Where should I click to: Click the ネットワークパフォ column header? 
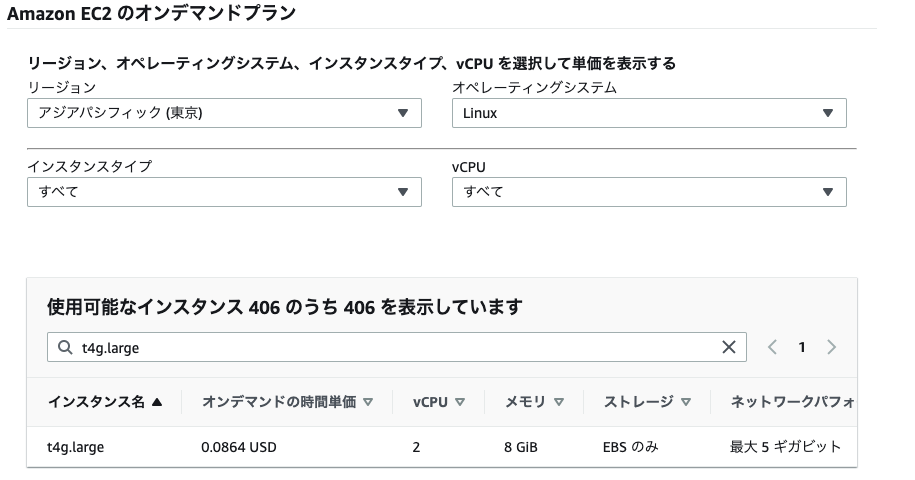[792, 402]
